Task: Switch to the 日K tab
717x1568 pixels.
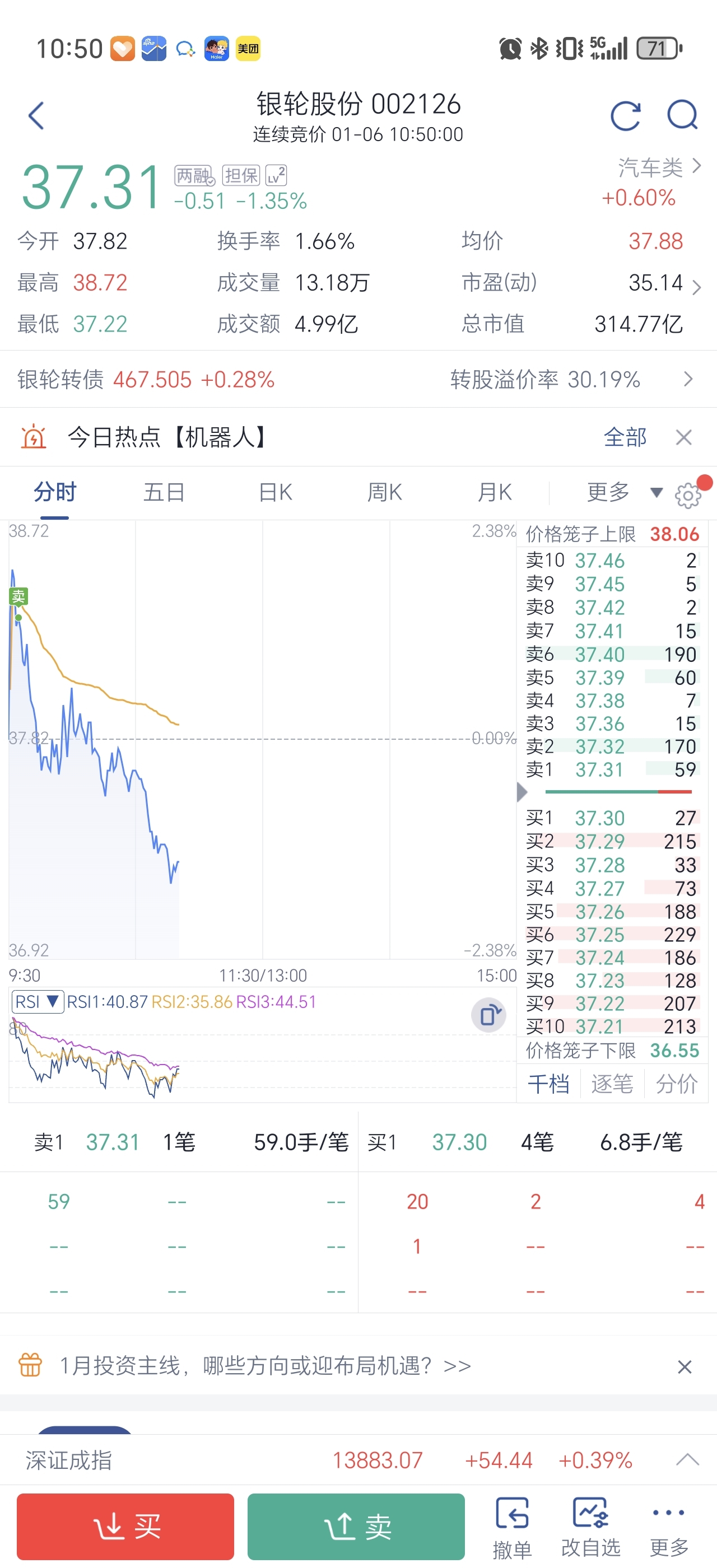Action: click(x=275, y=492)
